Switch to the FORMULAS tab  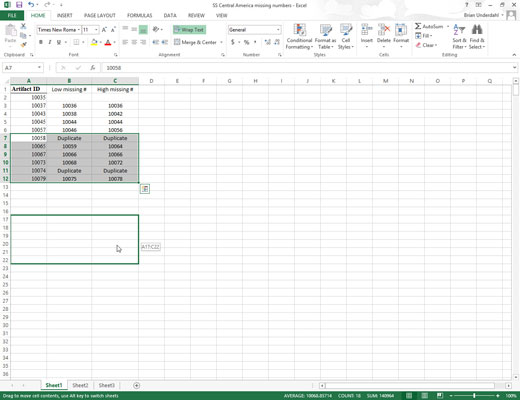click(139, 15)
